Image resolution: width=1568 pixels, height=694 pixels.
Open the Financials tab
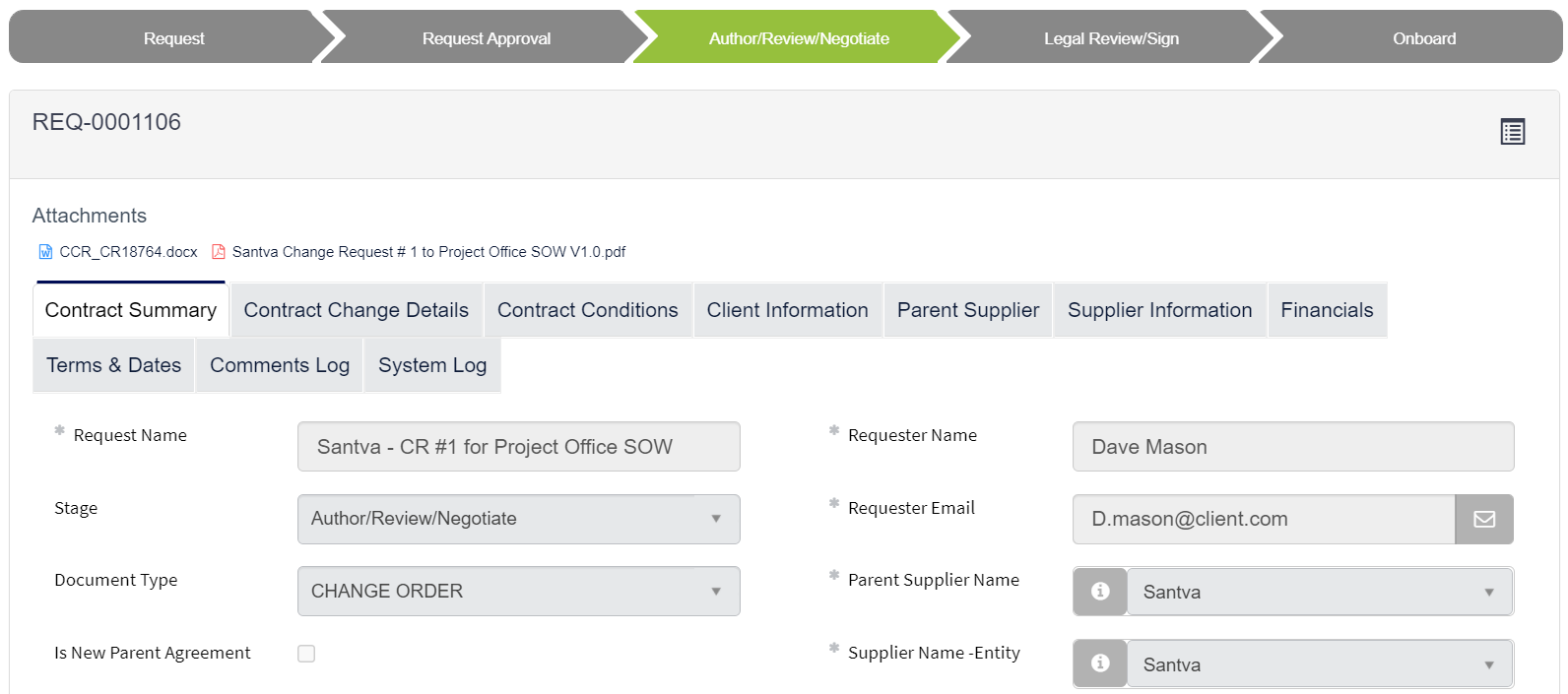tap(1327, 310)
